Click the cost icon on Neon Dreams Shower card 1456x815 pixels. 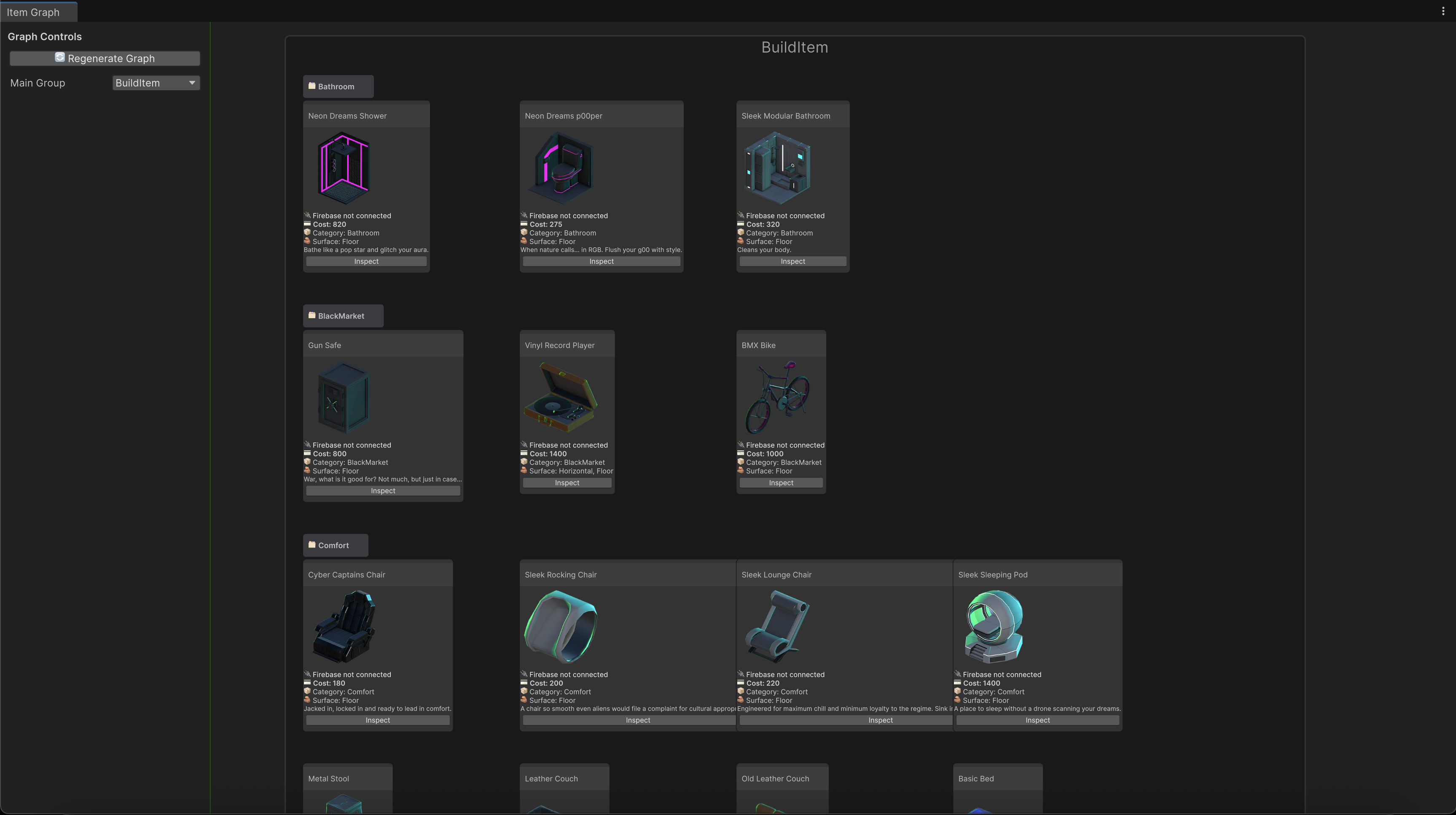(x=307, y=224)
